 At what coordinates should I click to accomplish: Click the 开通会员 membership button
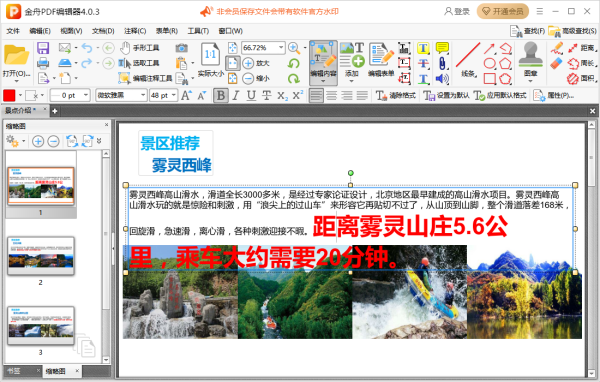(502, 11)
